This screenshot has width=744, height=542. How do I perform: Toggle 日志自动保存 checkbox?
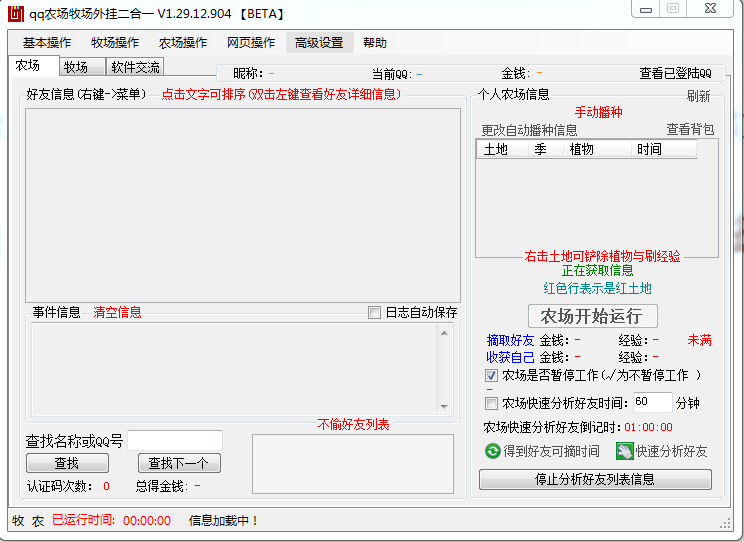coord(375,313)
